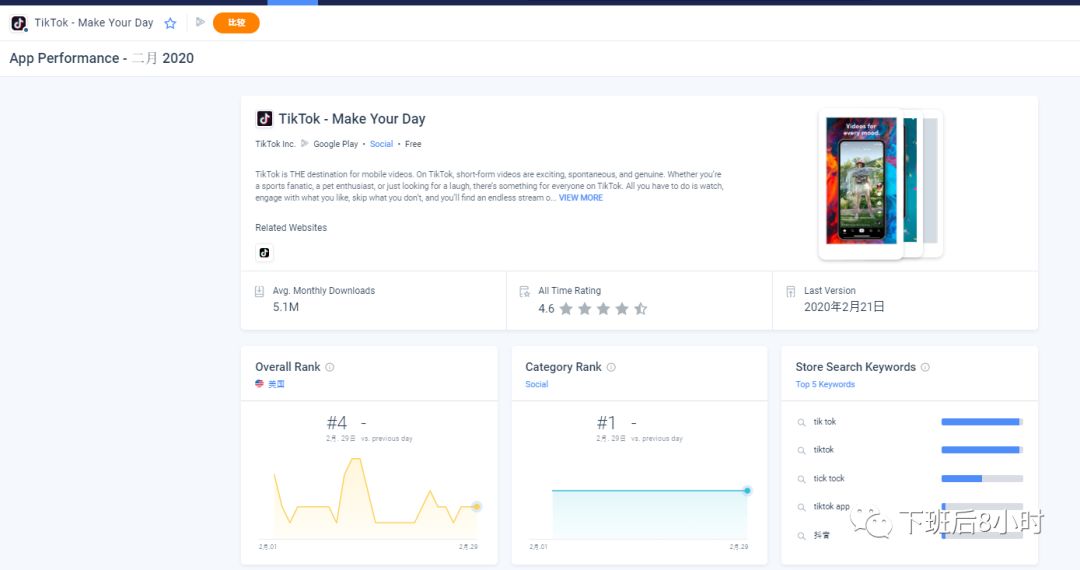The image size is (1080, 570).
Task: Expand description with VIEW MORE
Action: coord(581,198)
